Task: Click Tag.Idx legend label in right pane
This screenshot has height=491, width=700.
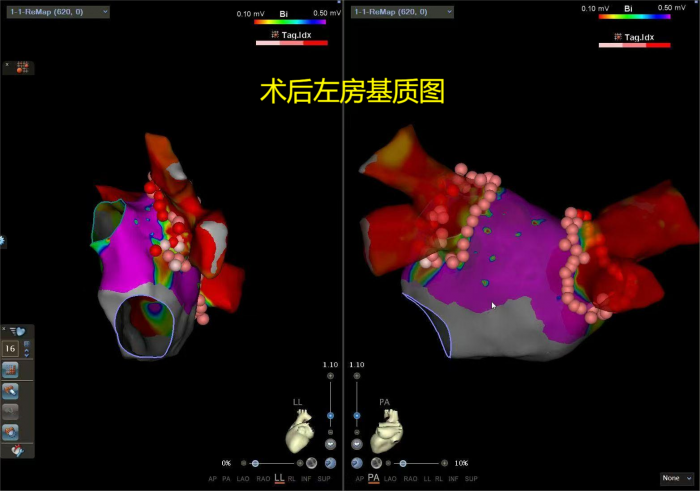Action: (x=632, y=37)
